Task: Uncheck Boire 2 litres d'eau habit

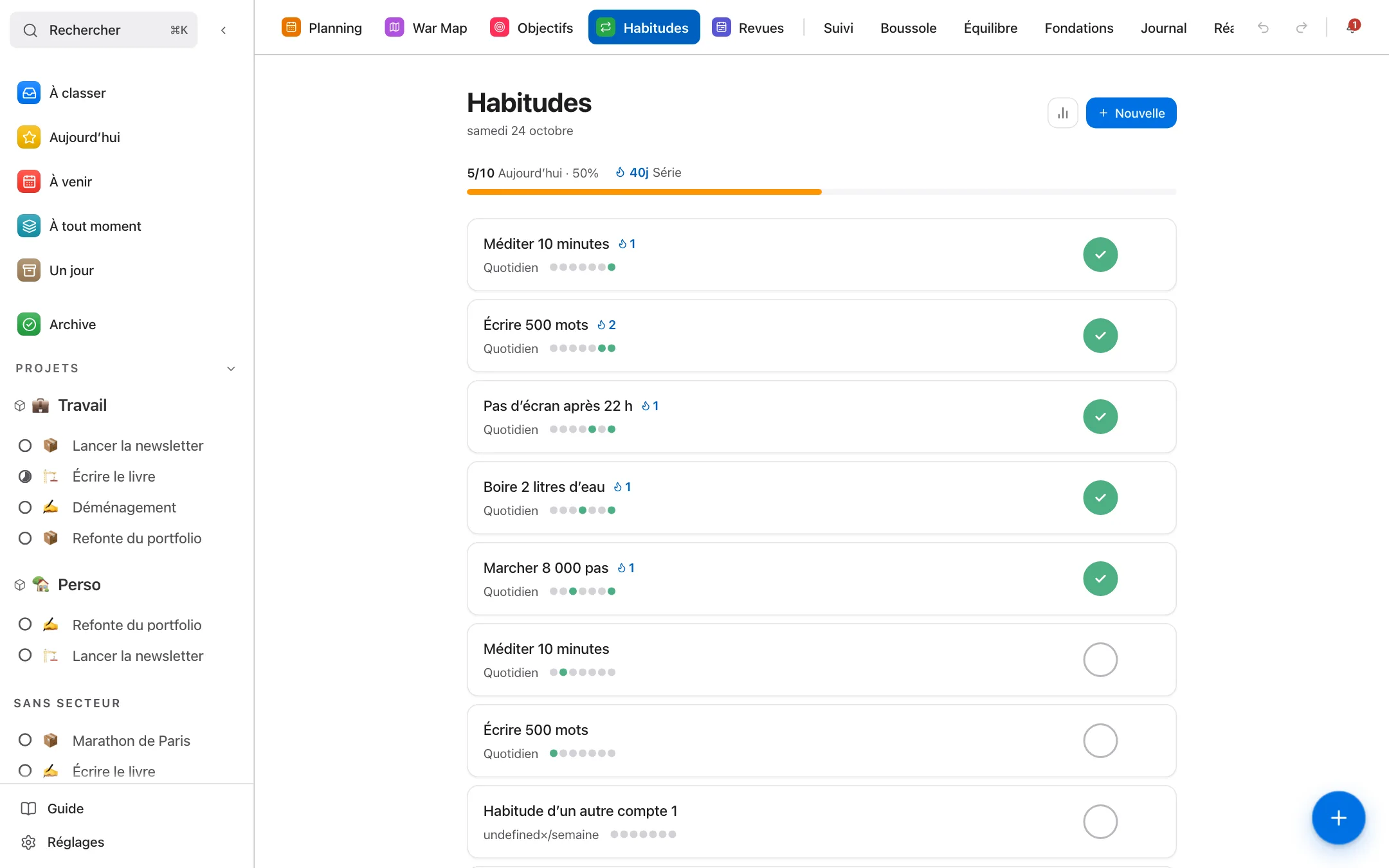Action: [1100, 498]
